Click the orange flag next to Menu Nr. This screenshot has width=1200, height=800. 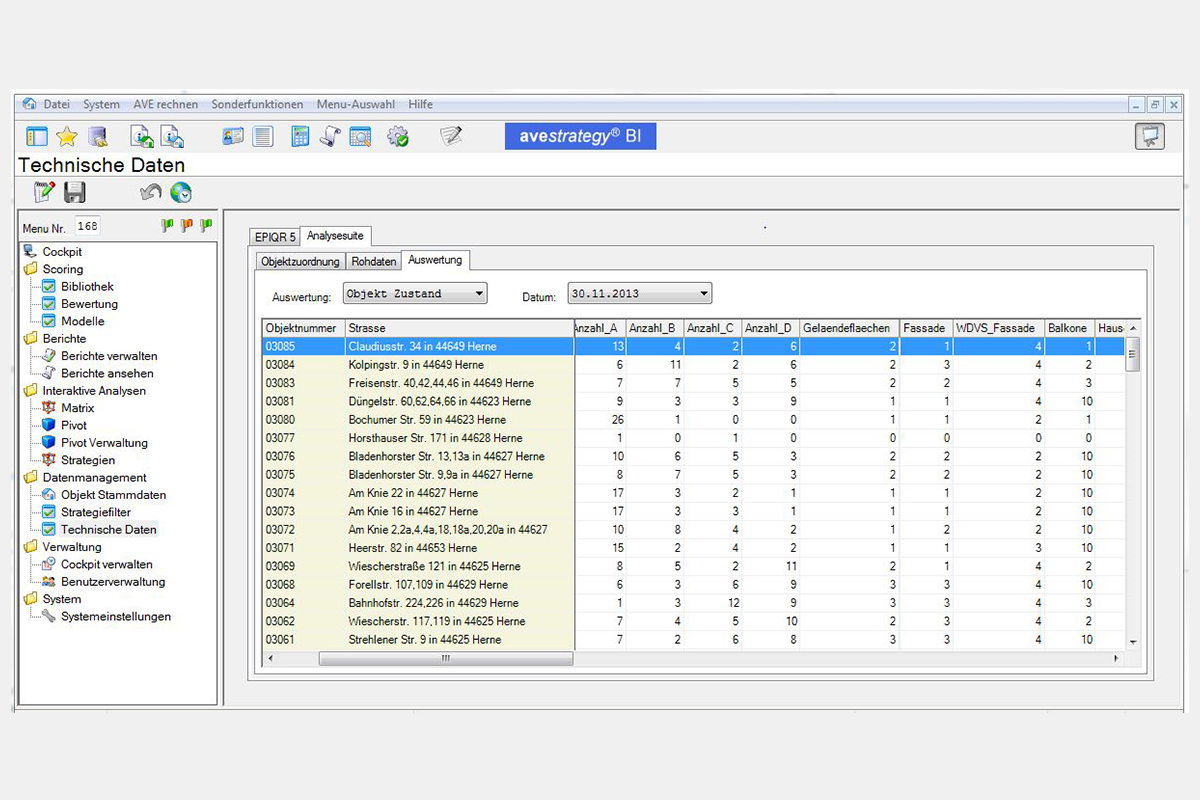(187, 227)
